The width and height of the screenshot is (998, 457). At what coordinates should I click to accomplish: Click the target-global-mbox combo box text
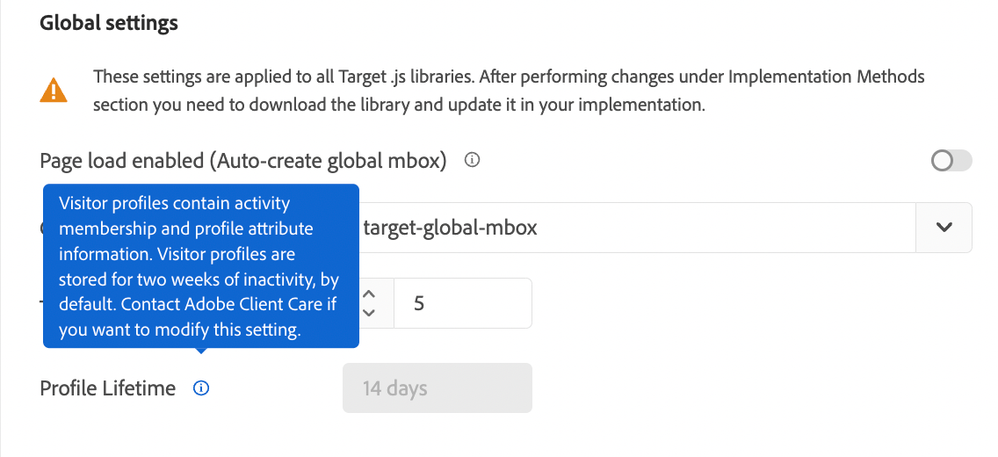pyautogui.click(x=450, y=228)
